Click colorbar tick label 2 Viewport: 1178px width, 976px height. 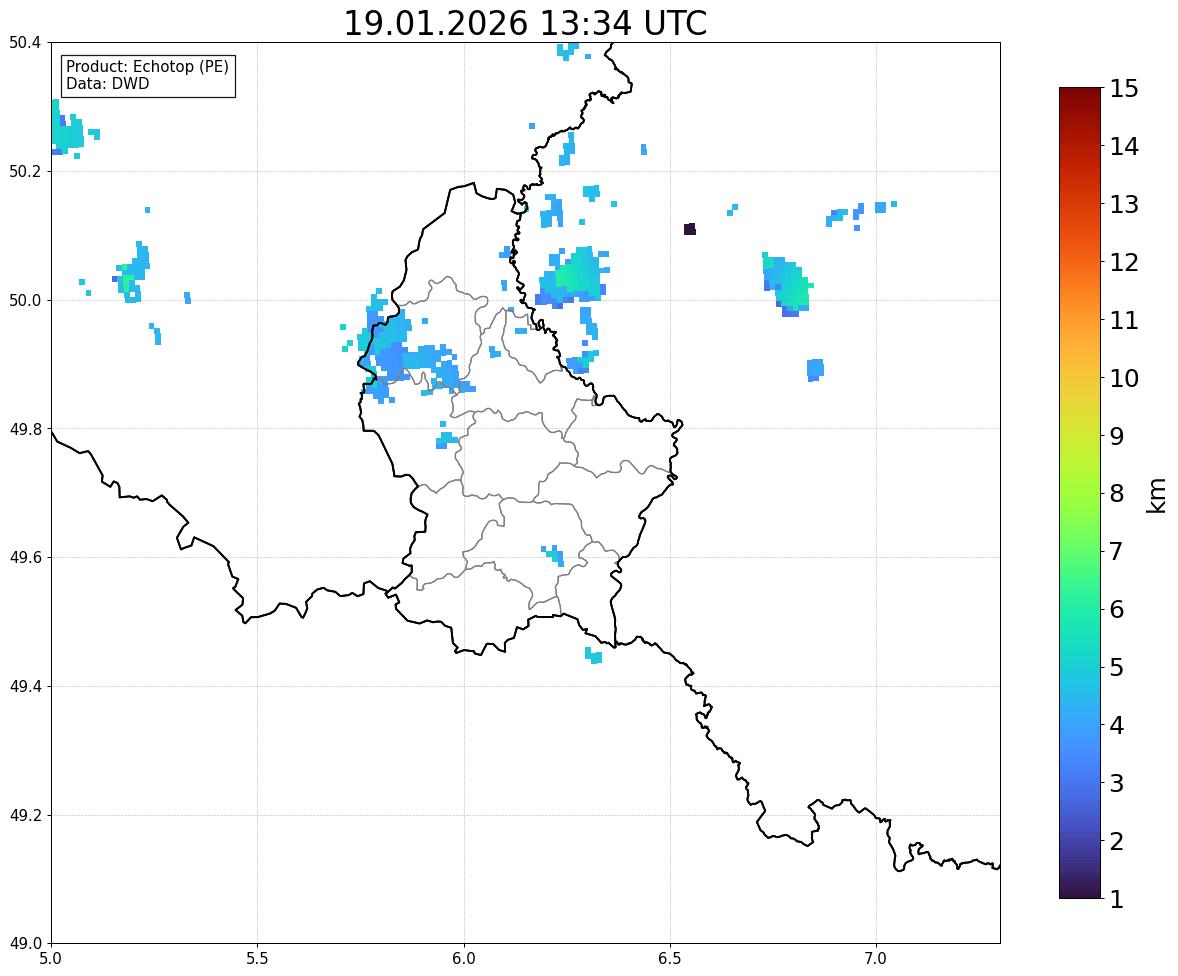pyautogui.click(x=1117, y=841)
